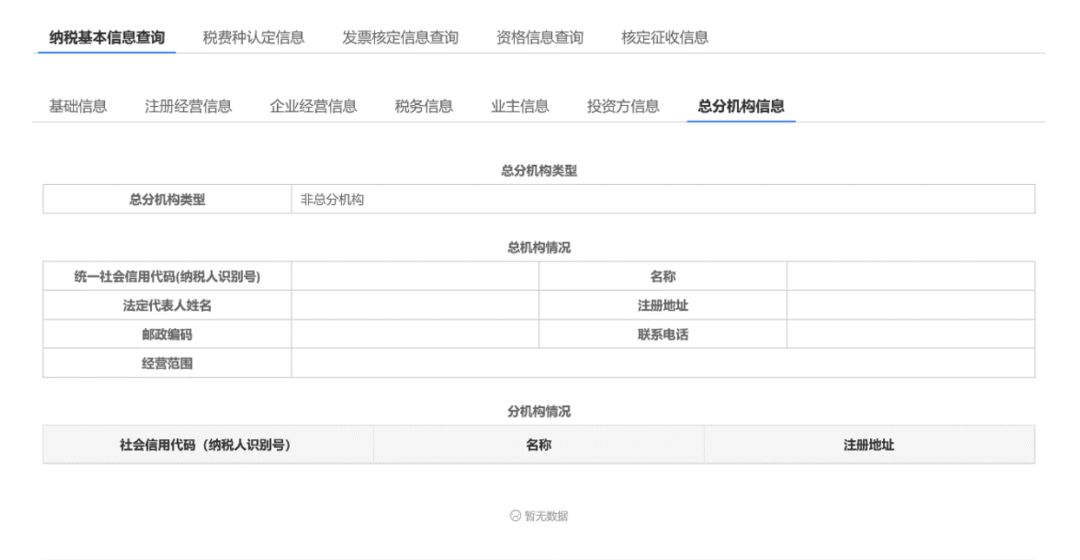Open 发票核定信息查询 tab

coord(400,37)
